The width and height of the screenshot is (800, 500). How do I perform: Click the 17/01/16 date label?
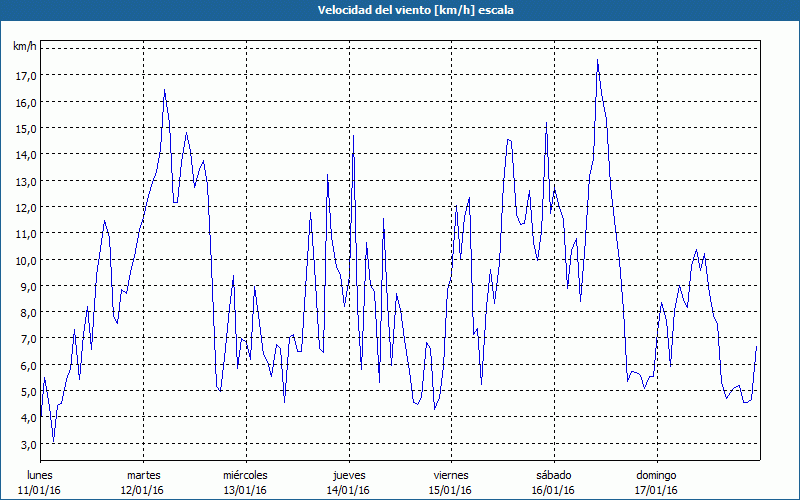click(x=656, y=490)
